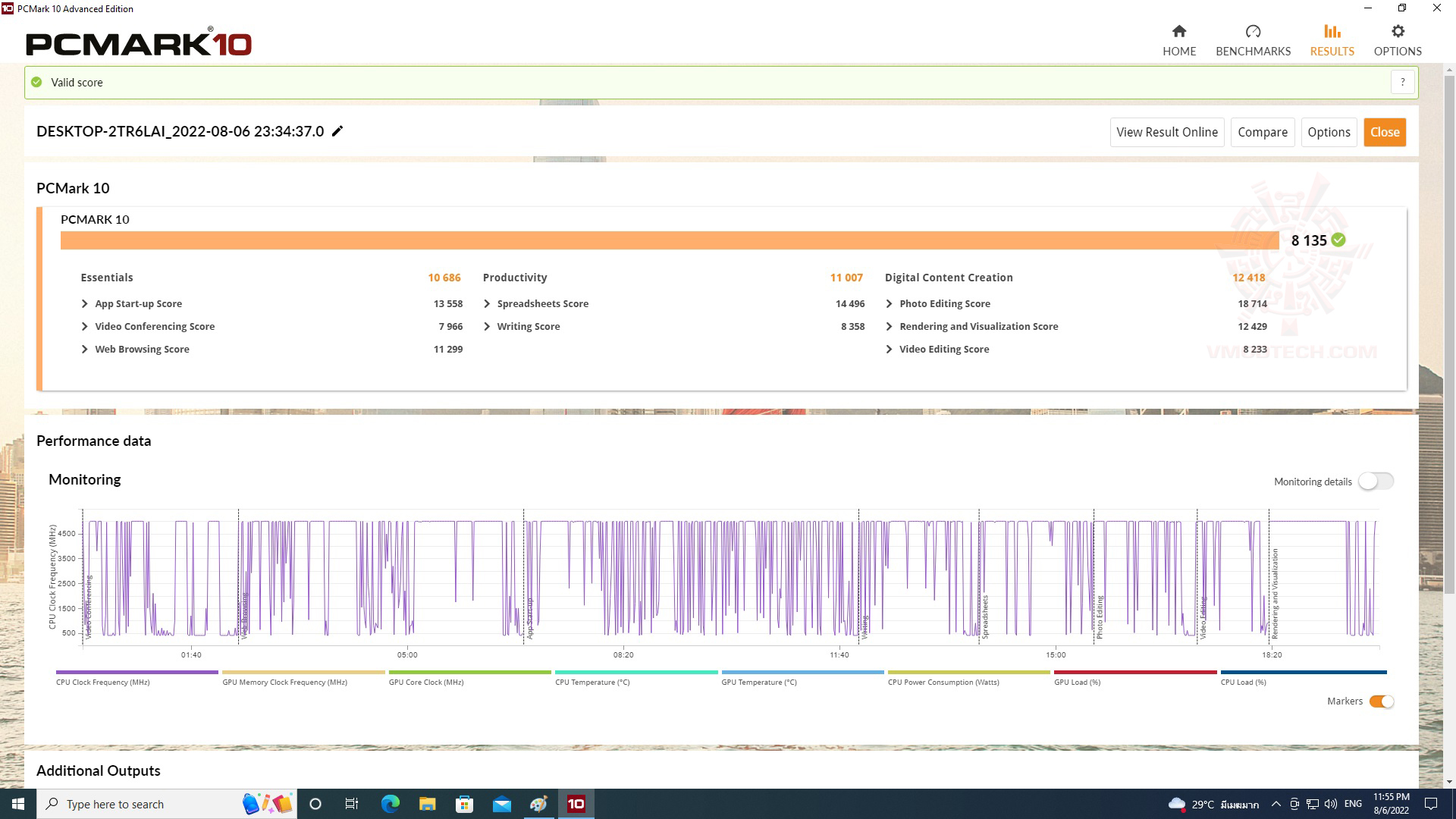Open network settings tray icon
Screen dimensions: 1456x819
coord(1312,804)
